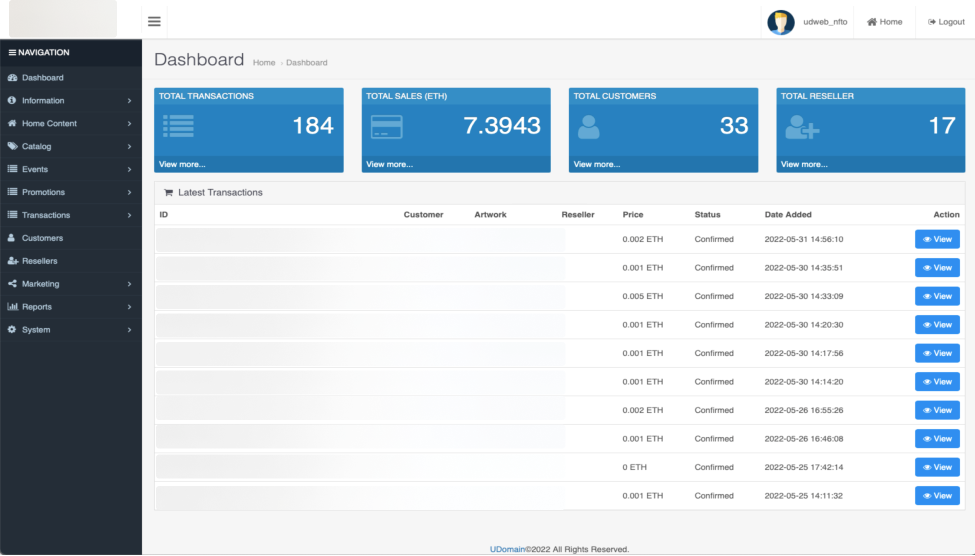
Task: Click the Home button in header
Action: point(884,22)
